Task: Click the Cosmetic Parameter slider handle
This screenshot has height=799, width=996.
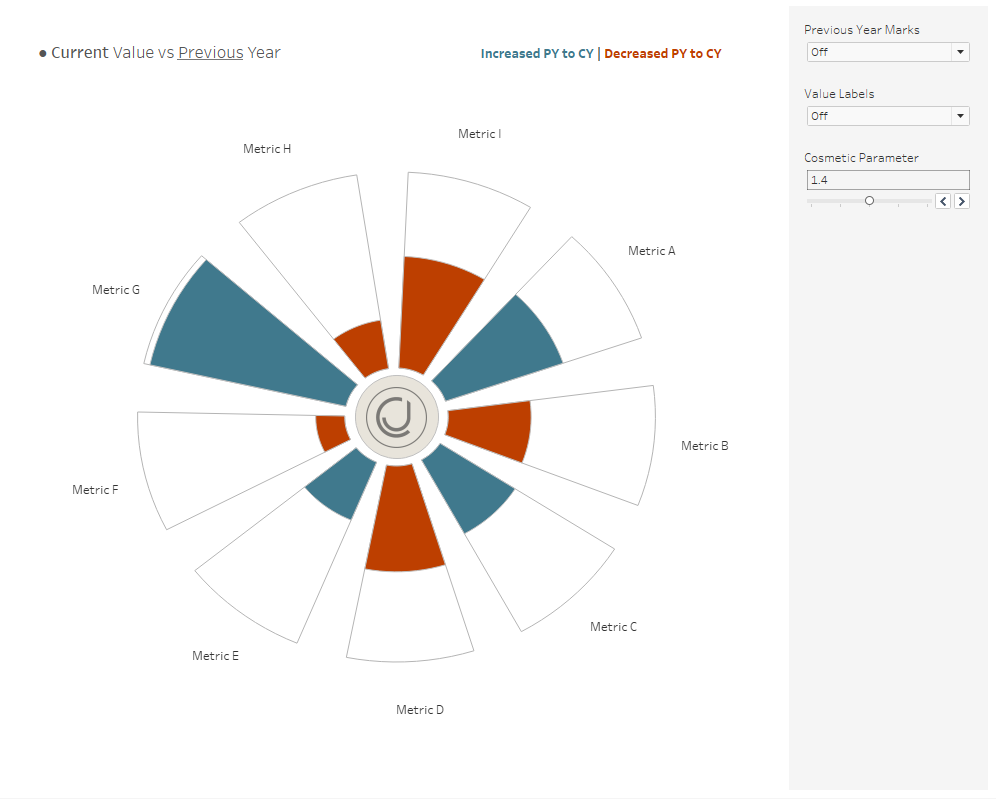Action: [x=869, y=201]
